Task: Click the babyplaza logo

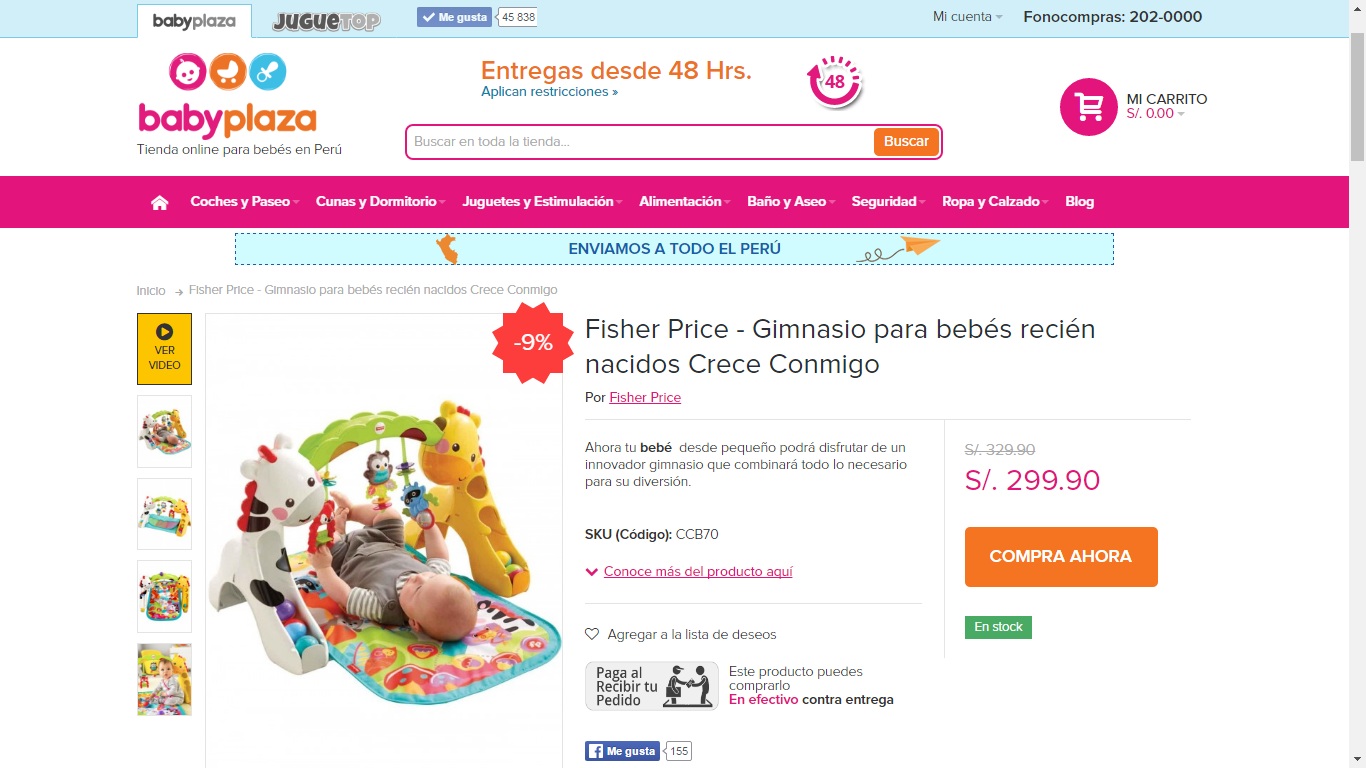Action: pos(227,96)
